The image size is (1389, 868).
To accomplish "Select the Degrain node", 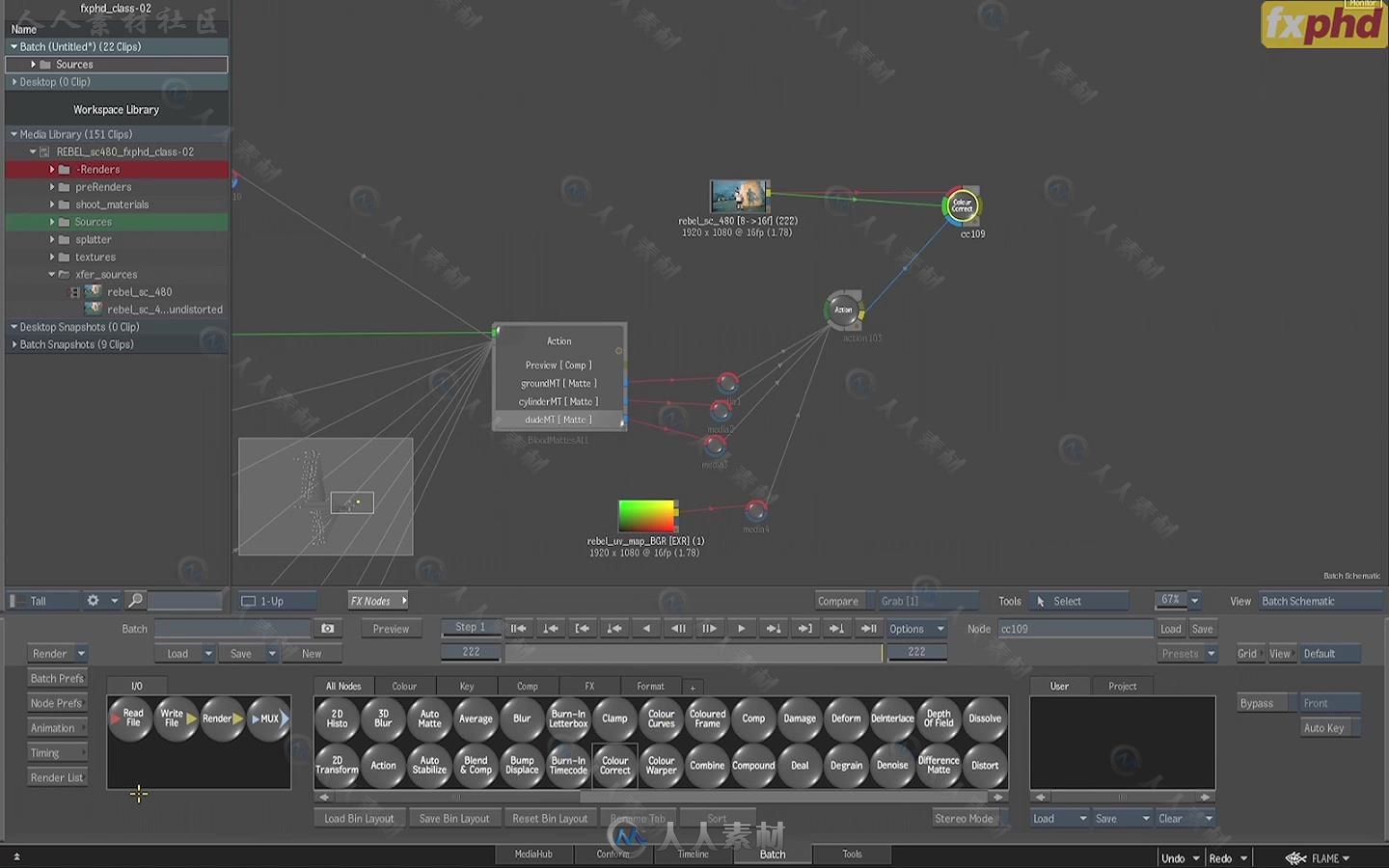I will pos(846,765).
